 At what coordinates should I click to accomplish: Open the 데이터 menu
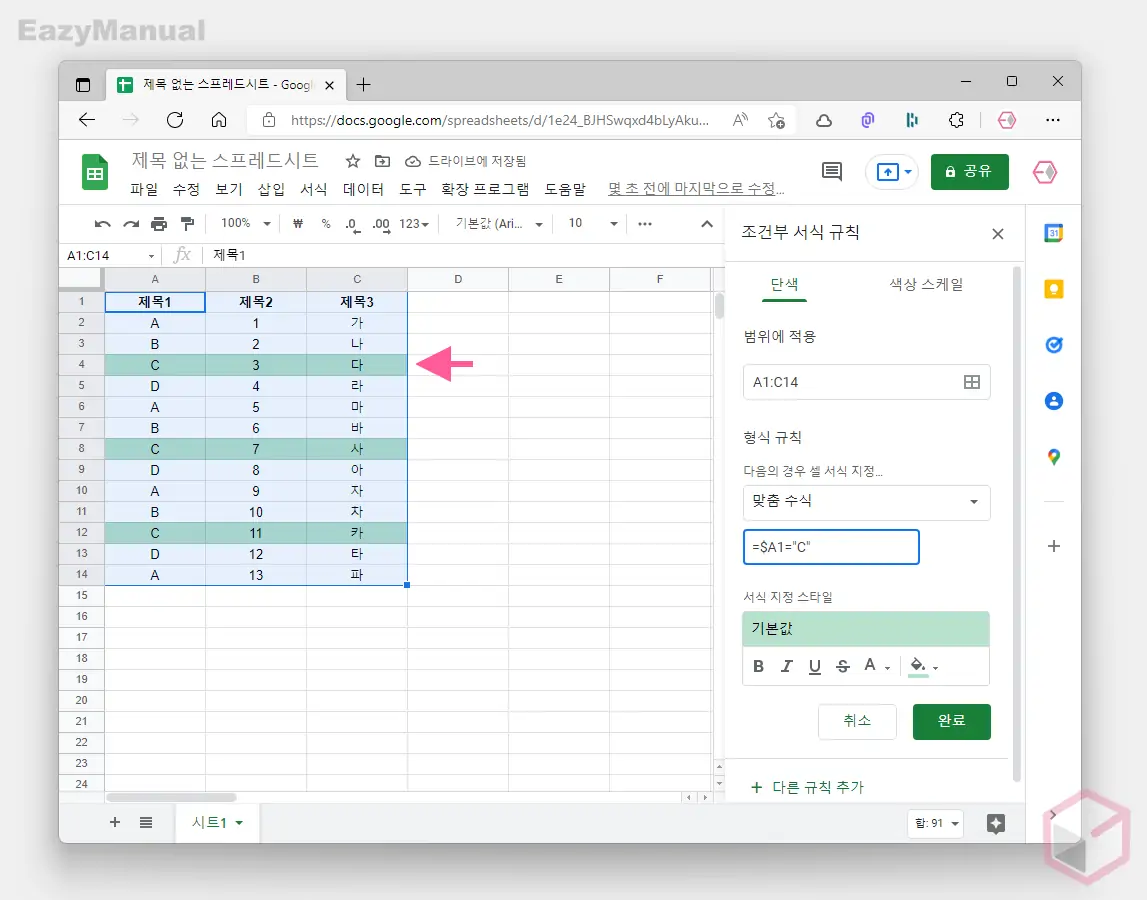pos(364,190)
